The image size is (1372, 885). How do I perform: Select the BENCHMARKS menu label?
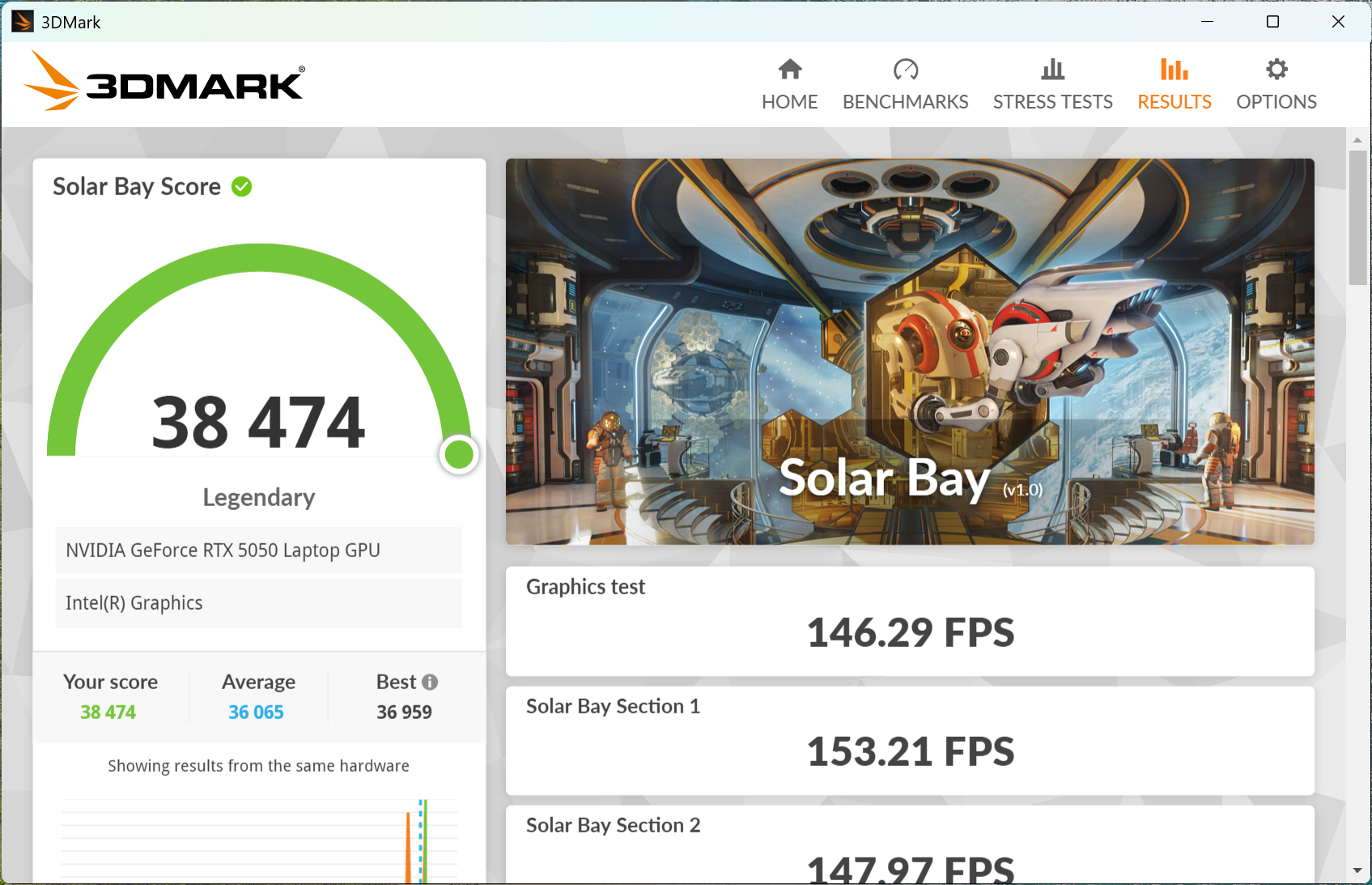pyautogui.click(x=906, y=102)
